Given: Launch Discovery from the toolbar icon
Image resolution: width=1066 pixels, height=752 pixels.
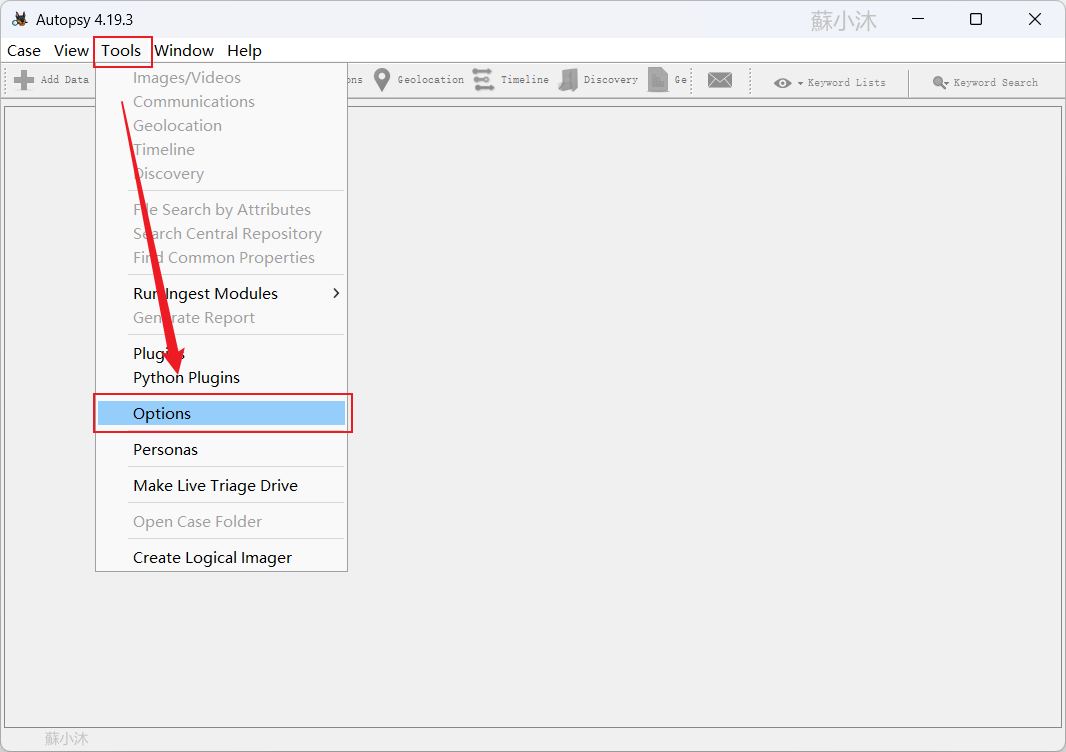Looking at the screenshot, I should (568, 80).
